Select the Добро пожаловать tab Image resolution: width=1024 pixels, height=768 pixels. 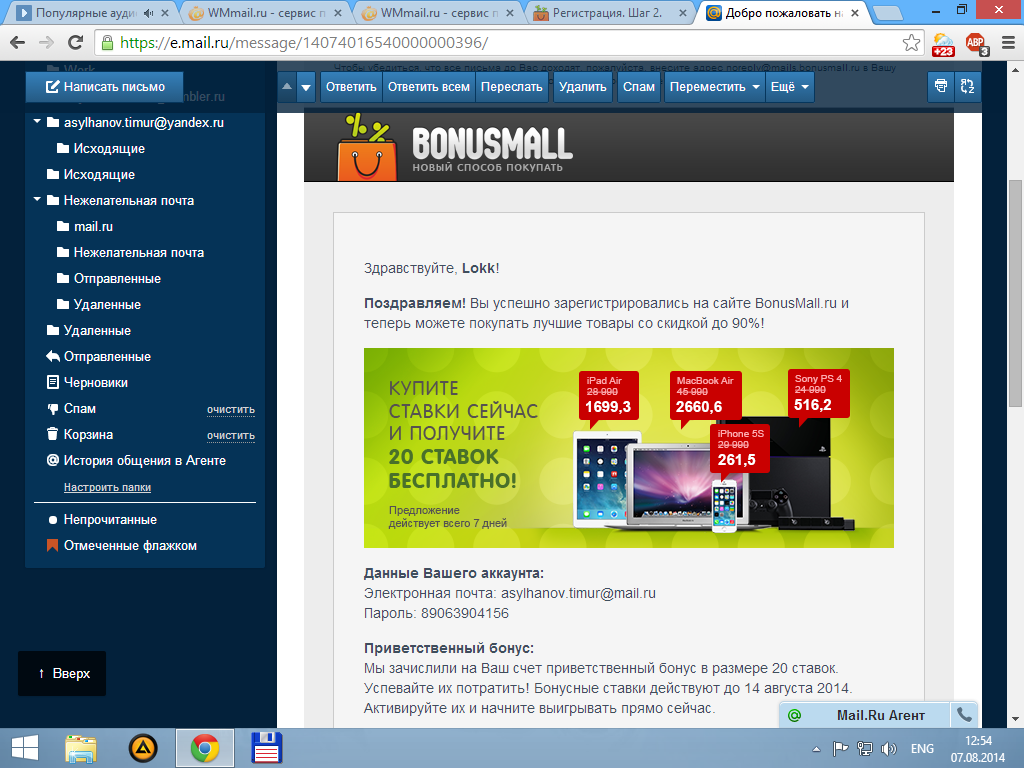pyautogui.click(x=784, y=12)
